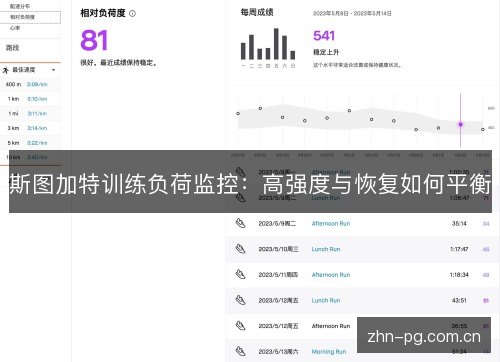
Task: Open Lunch Run link dated 2023/5/10周三
Action: (x=326, y=249)
